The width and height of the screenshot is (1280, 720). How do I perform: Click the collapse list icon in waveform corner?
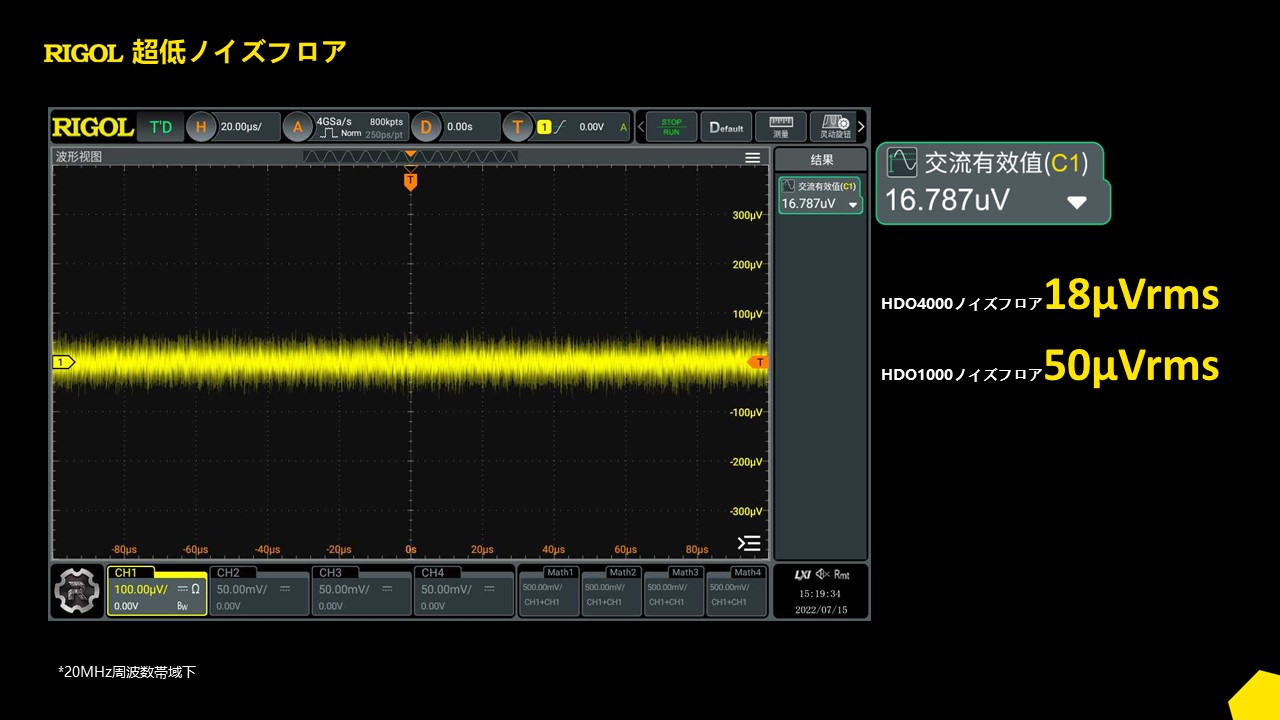click(749, 543)
